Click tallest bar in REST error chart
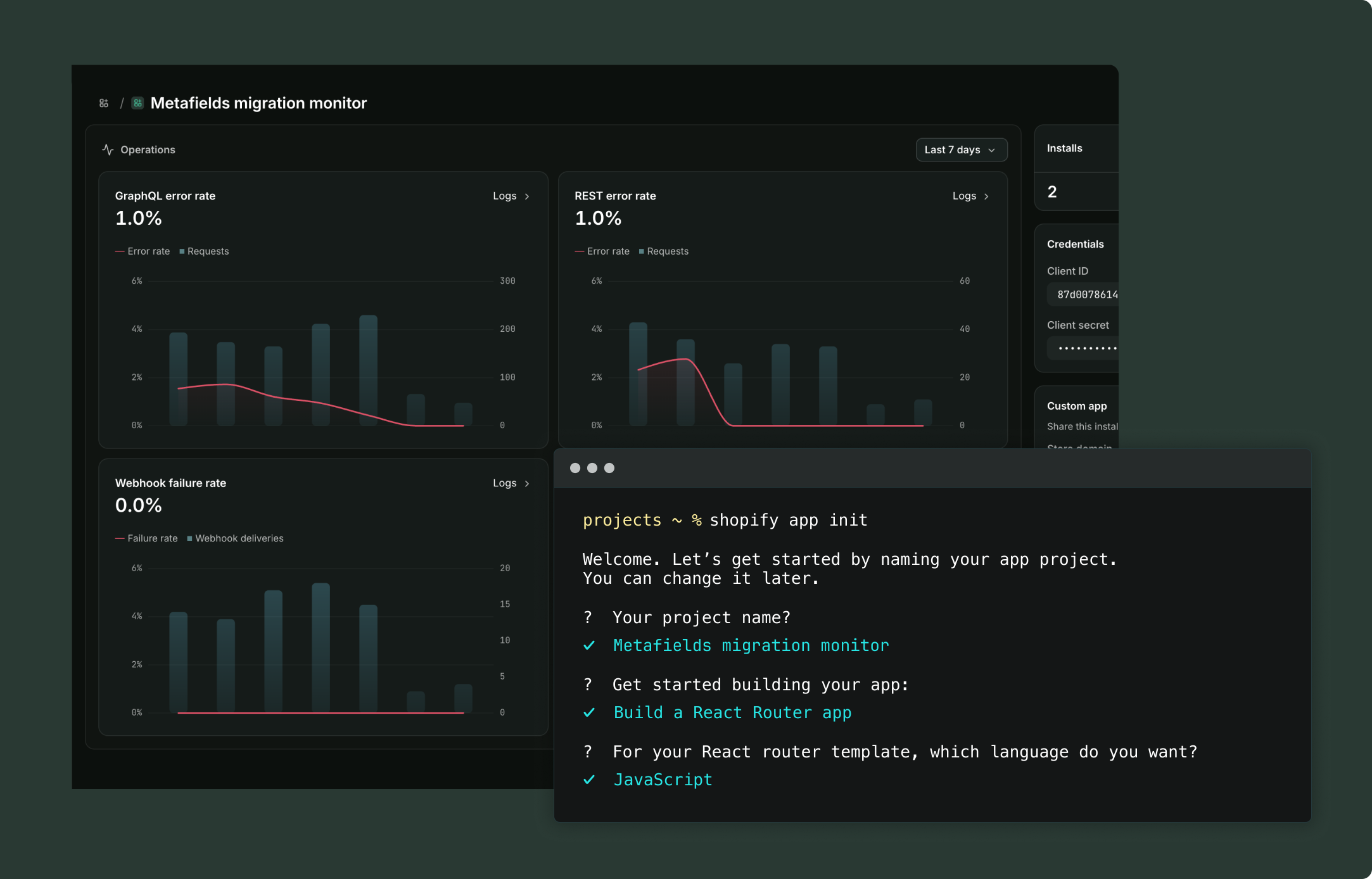Viewport: 1372px width, 879px height. [638, 374]
